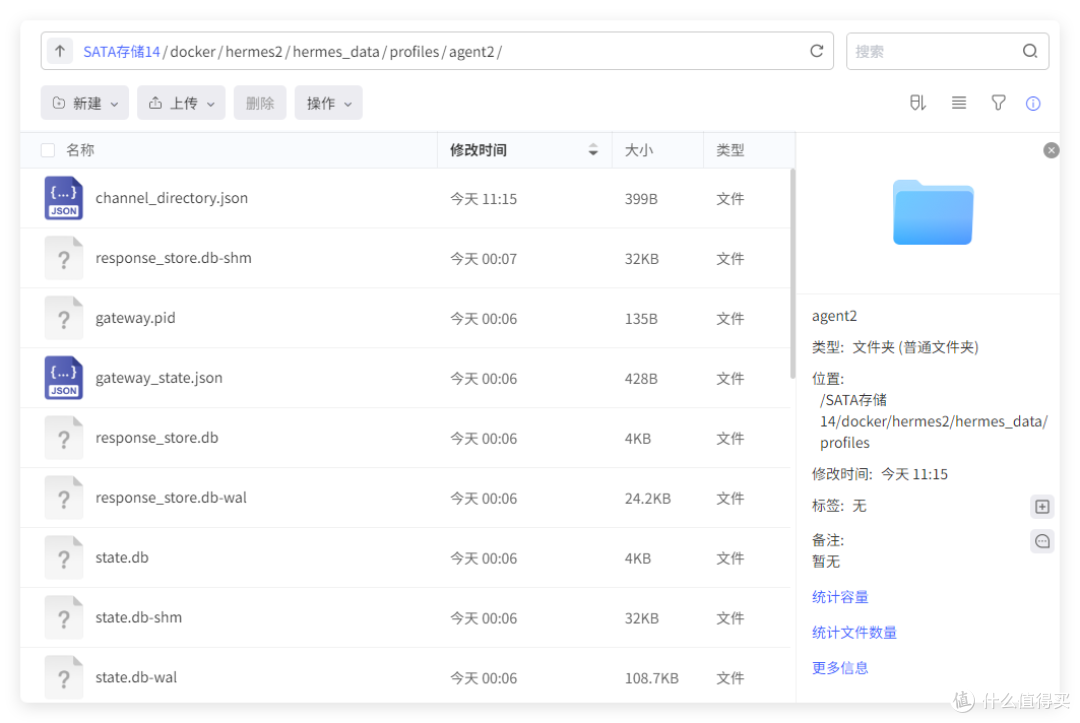Add a tag with the plus icon
The image size is (1080, 723).
pyautogui.click(x=1042, y=507)
